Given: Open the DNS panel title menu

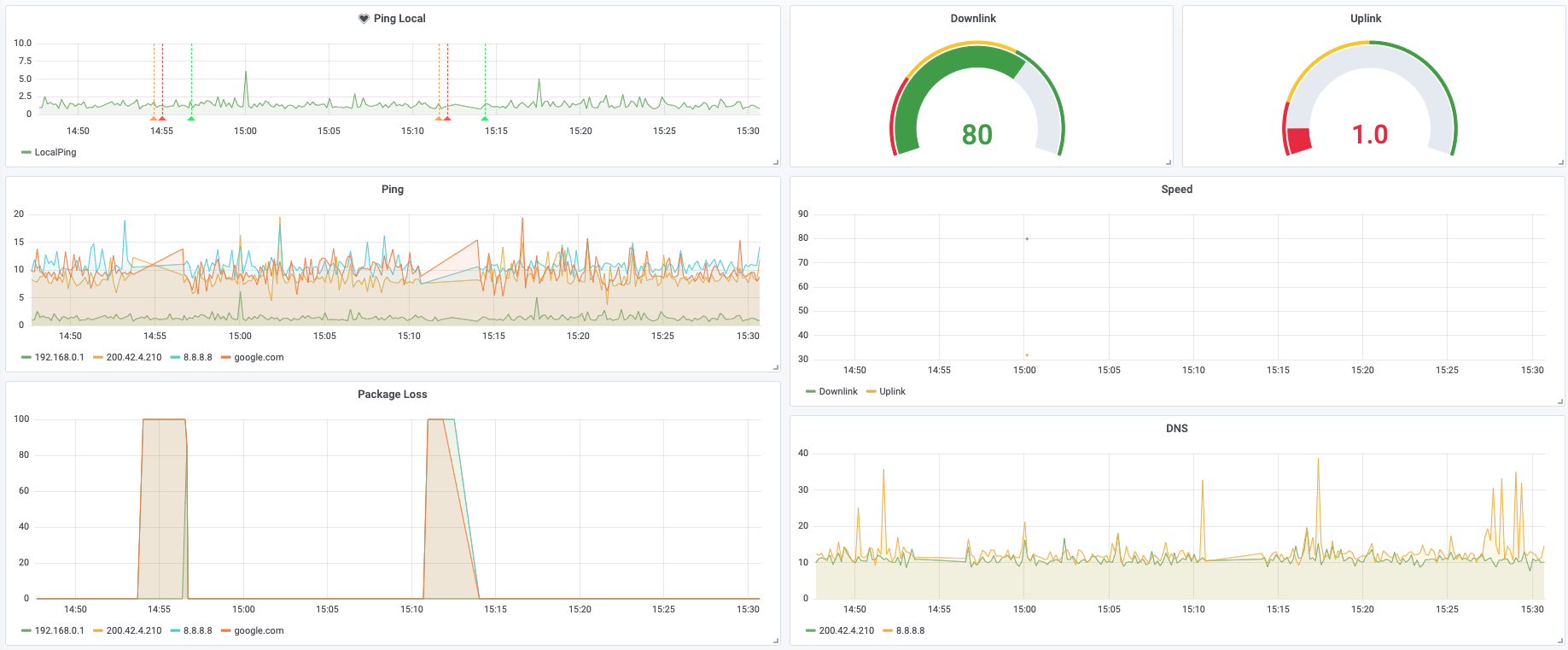Looking at the screenshot, I should pyautogui.click(x=1176, y=429).
